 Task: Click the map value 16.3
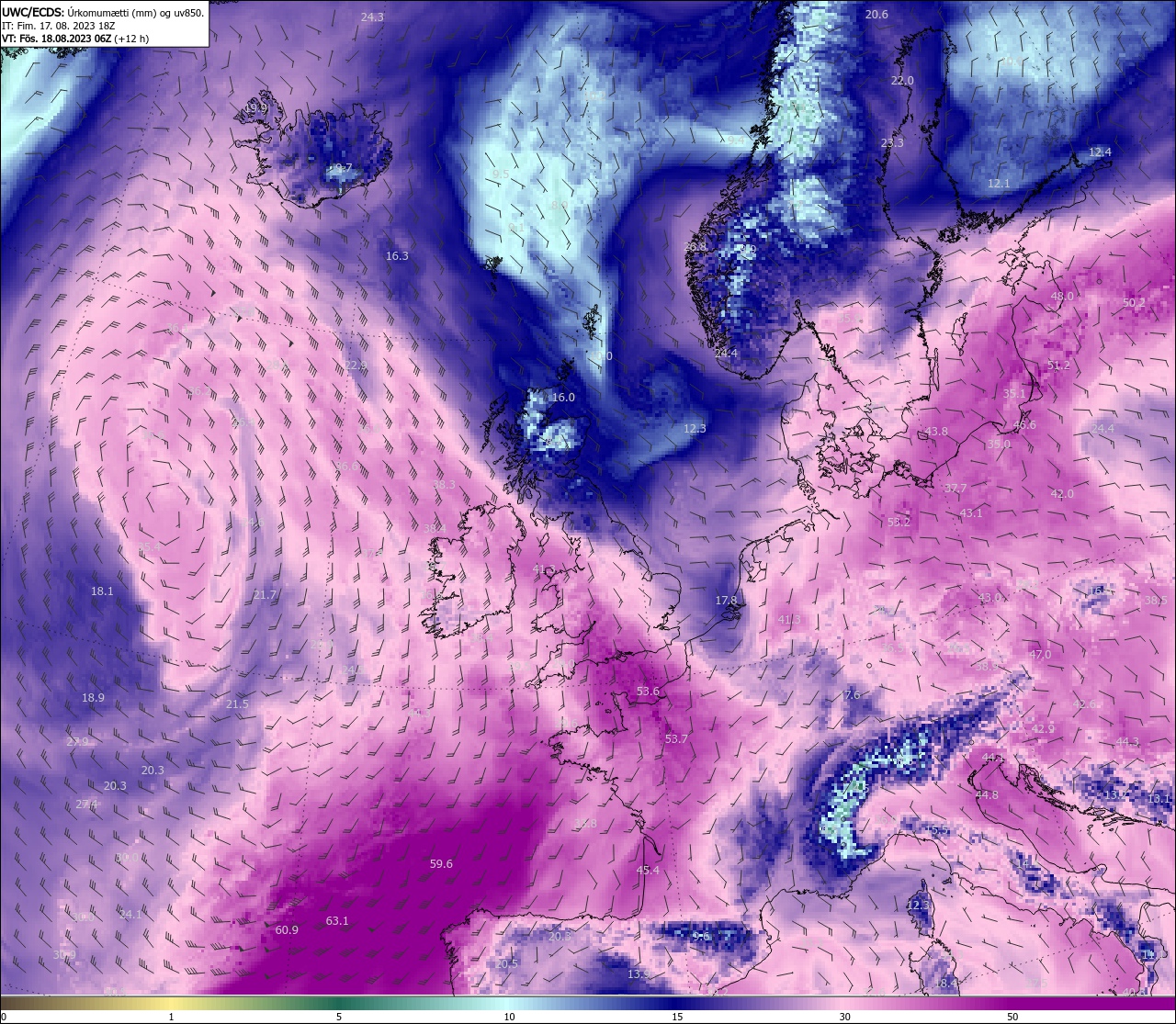pyautogui.click(x=397, y=256)
